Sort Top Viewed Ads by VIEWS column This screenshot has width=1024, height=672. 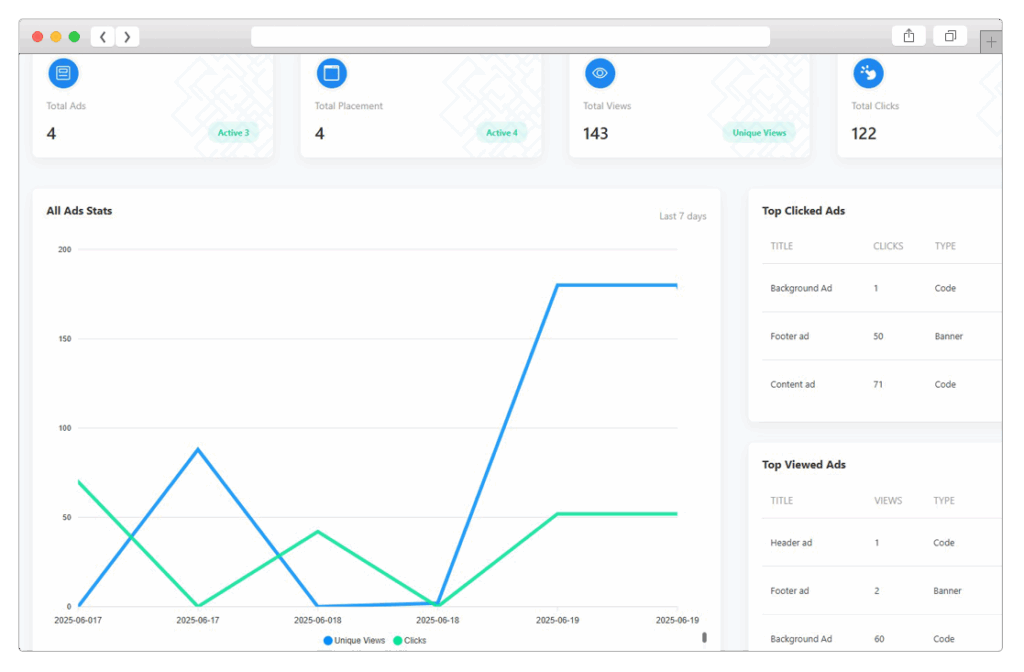[x=888, y=501]
